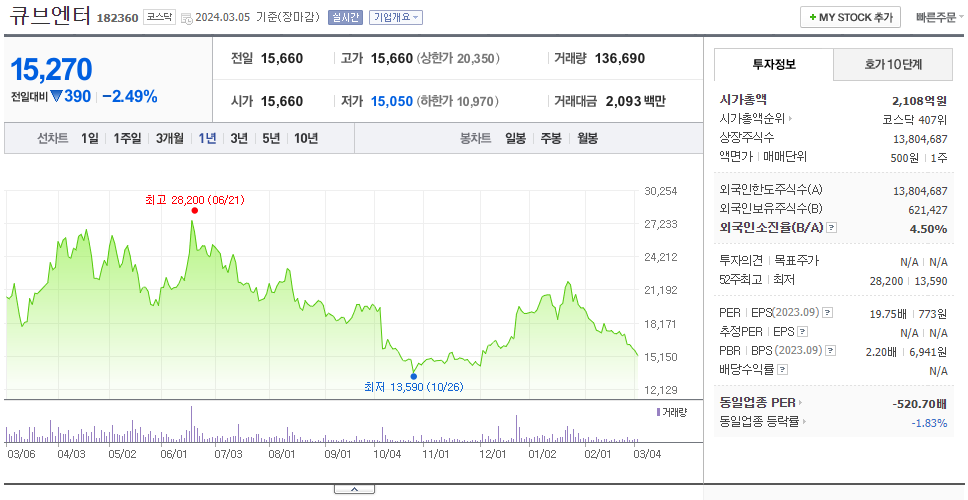Image resolution: width=968 pixels, height=500 pixels.
Task: Open the 동일업종 등락률 link
Action: [759, 422]
